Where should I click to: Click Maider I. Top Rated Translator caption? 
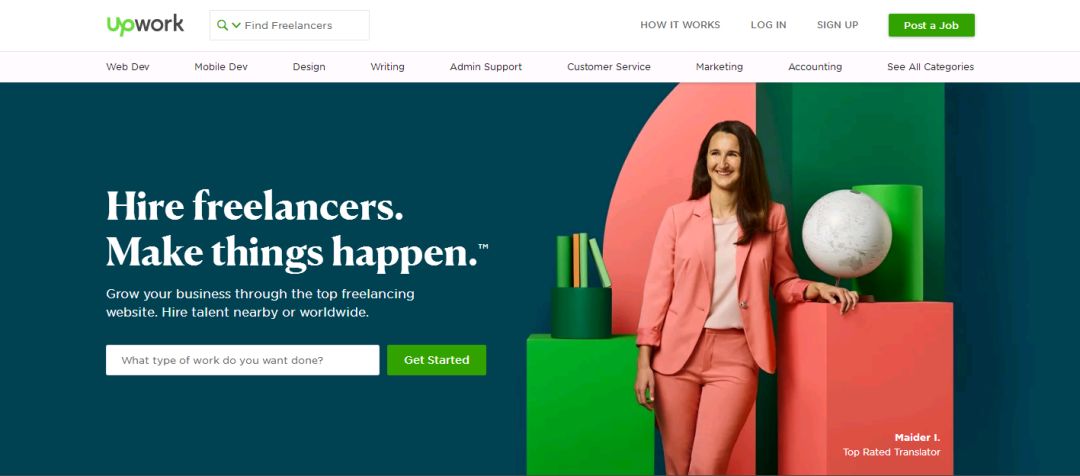(891, 445)
